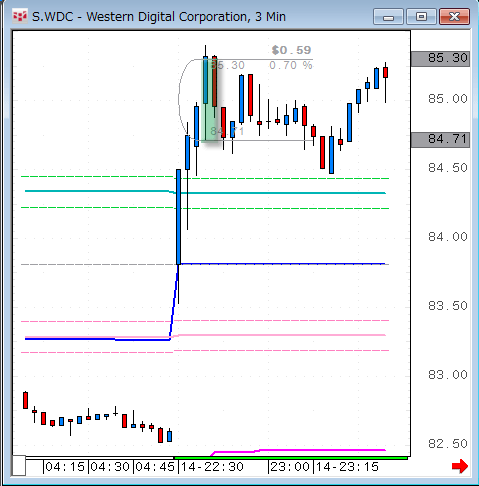Click the last red candle on the chart
Screen dimensions: 479x486
point(386,72)
